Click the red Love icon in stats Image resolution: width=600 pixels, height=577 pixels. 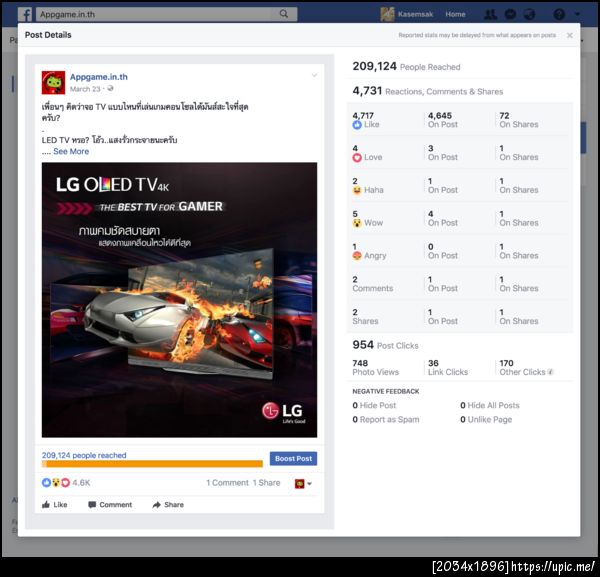pos(357,157)
